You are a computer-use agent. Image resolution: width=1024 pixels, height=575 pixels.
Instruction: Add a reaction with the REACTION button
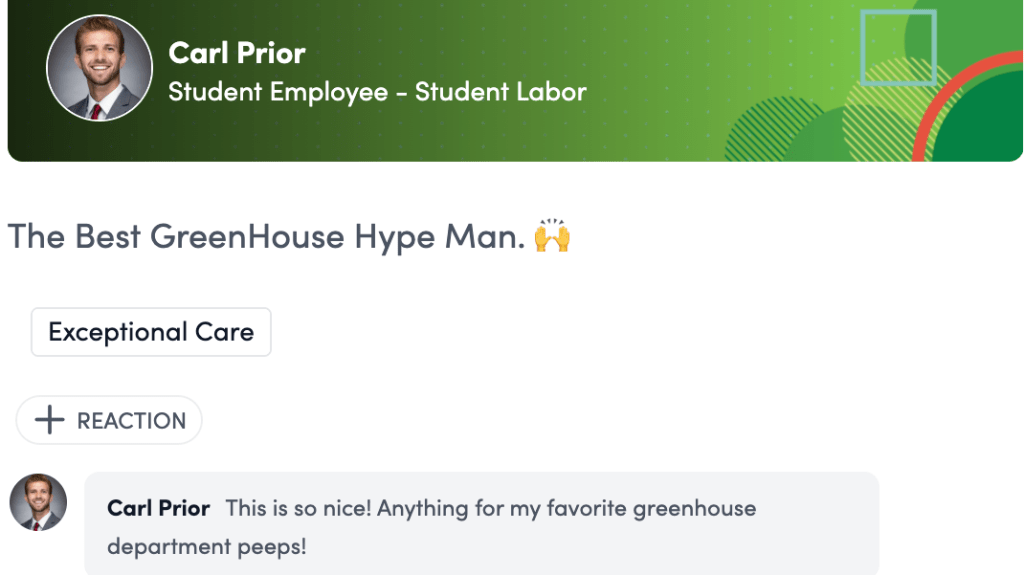click(x=109, y=420)
